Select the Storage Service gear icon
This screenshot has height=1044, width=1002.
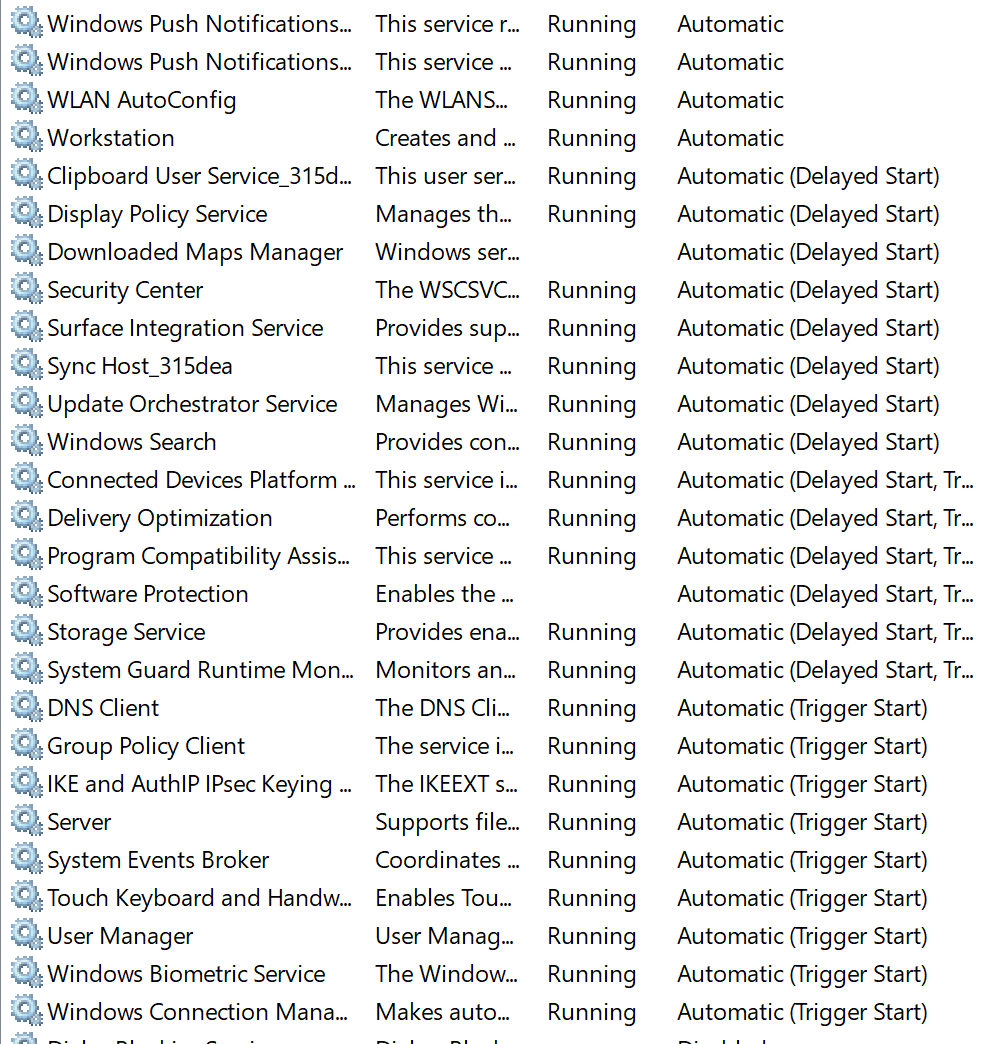click(27, 630)
